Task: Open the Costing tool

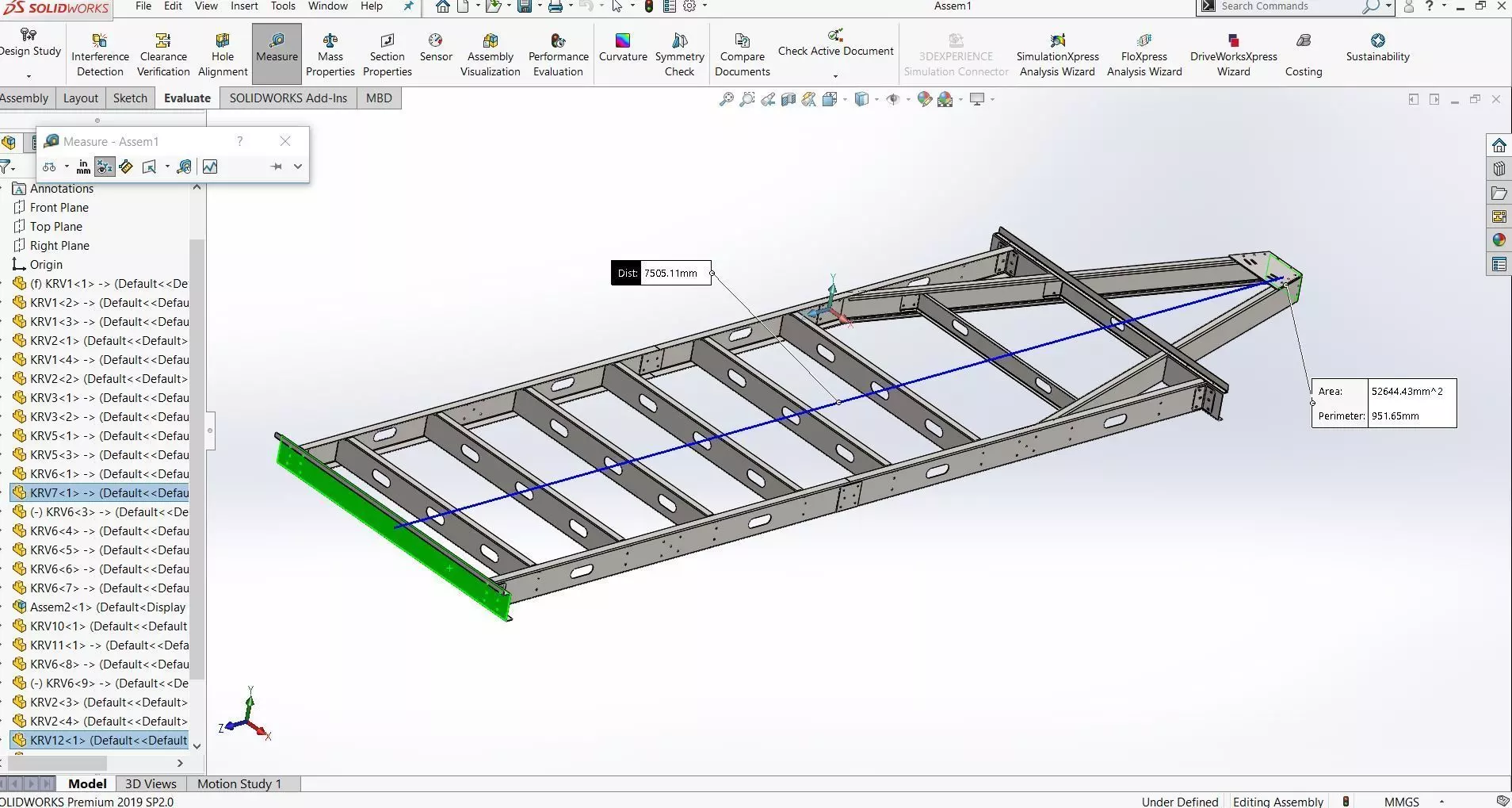Action: (1304, 55)
